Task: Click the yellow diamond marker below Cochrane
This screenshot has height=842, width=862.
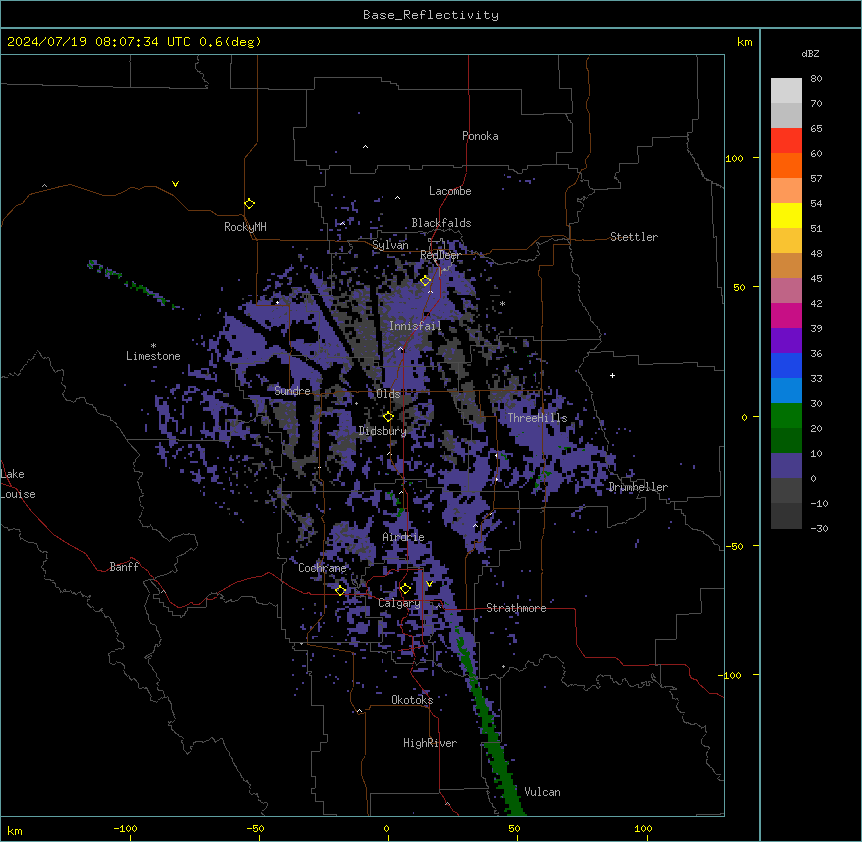Action: tap(340, 590)
